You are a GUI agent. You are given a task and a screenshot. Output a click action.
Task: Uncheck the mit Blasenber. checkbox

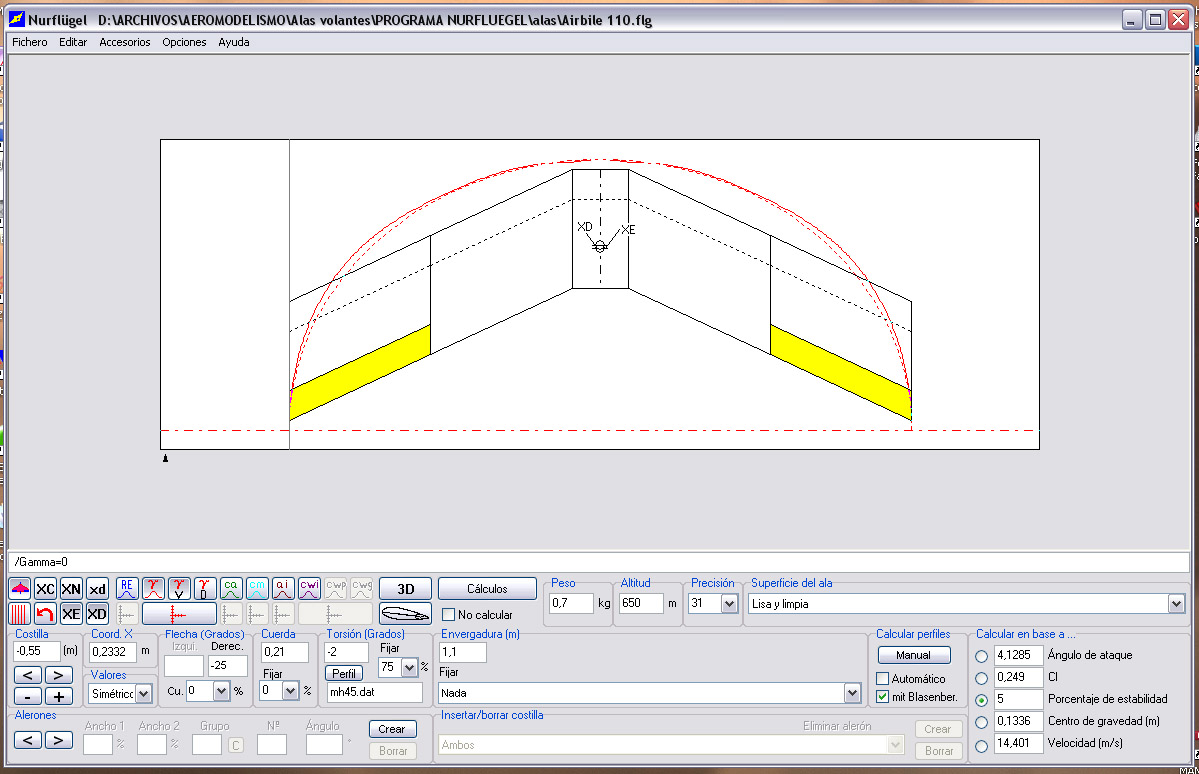(882, 697)
